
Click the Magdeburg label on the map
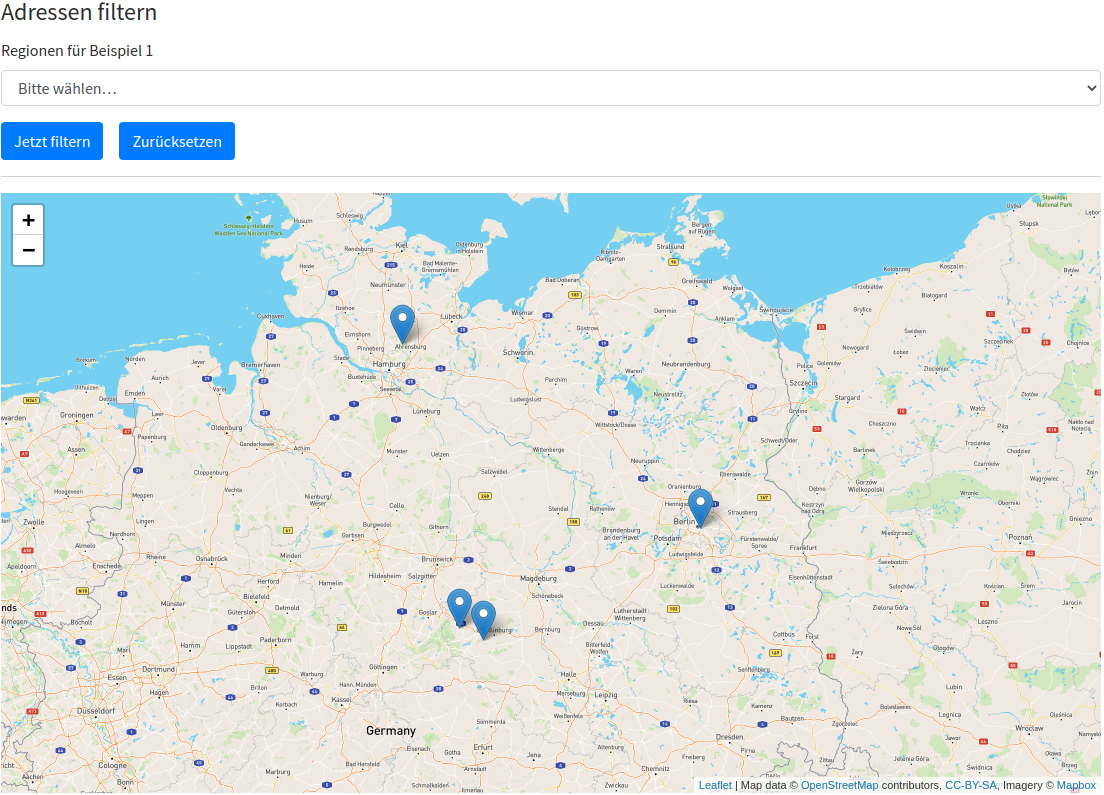click(x=539, y=578)
